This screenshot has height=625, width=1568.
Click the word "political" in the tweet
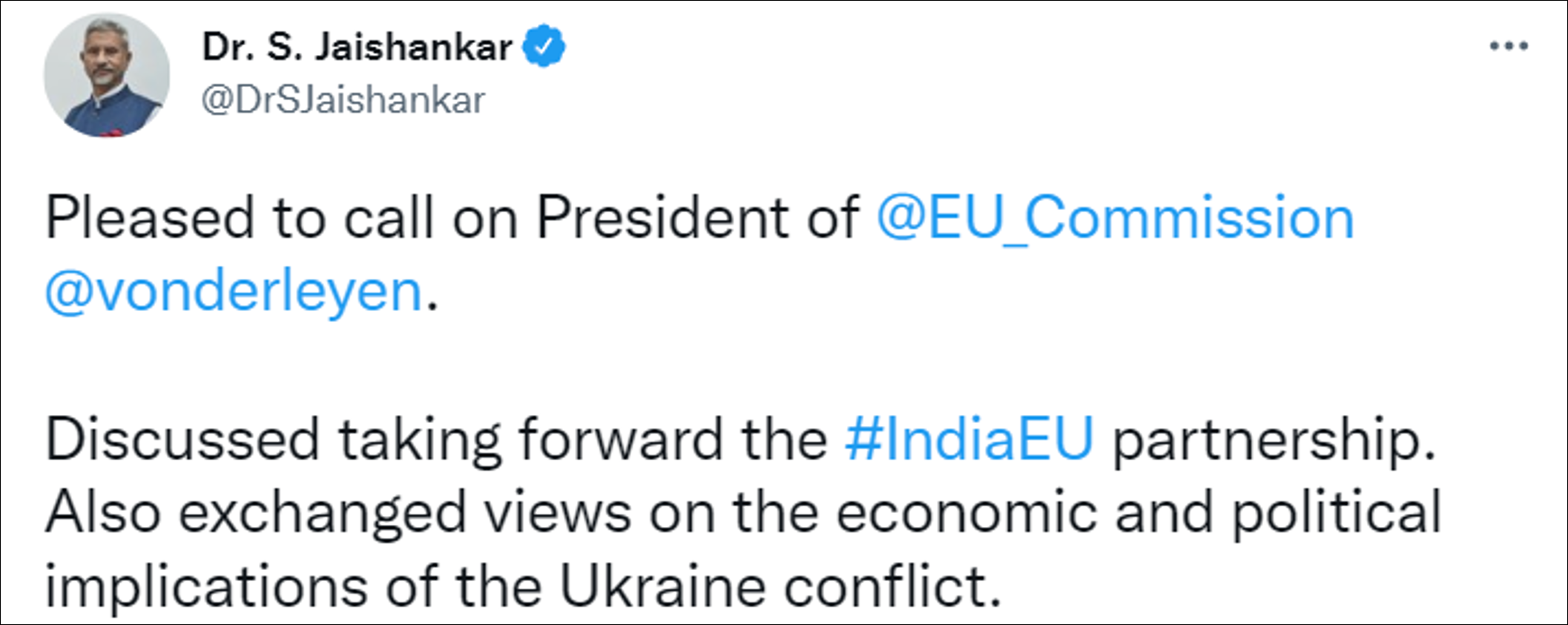click(1337, 513)
